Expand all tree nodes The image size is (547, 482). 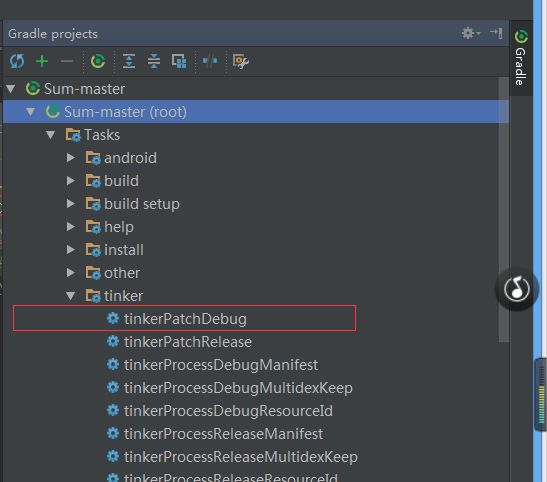pyautogui.click(x=129, y=61)
